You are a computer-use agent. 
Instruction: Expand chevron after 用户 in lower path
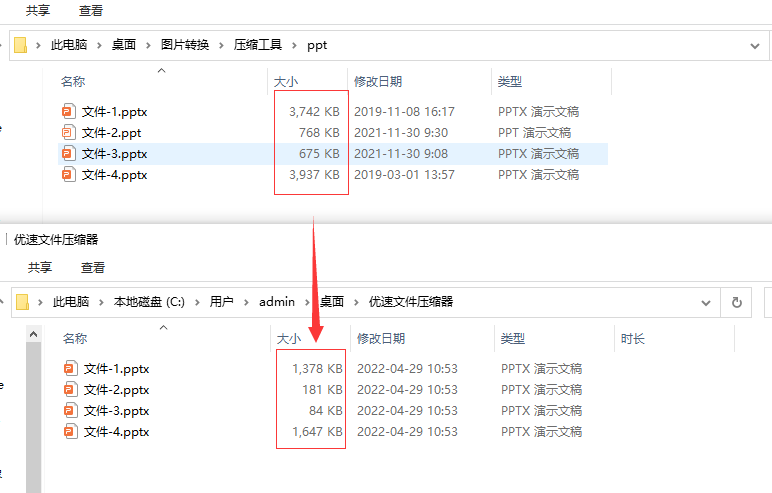point(246,302)
